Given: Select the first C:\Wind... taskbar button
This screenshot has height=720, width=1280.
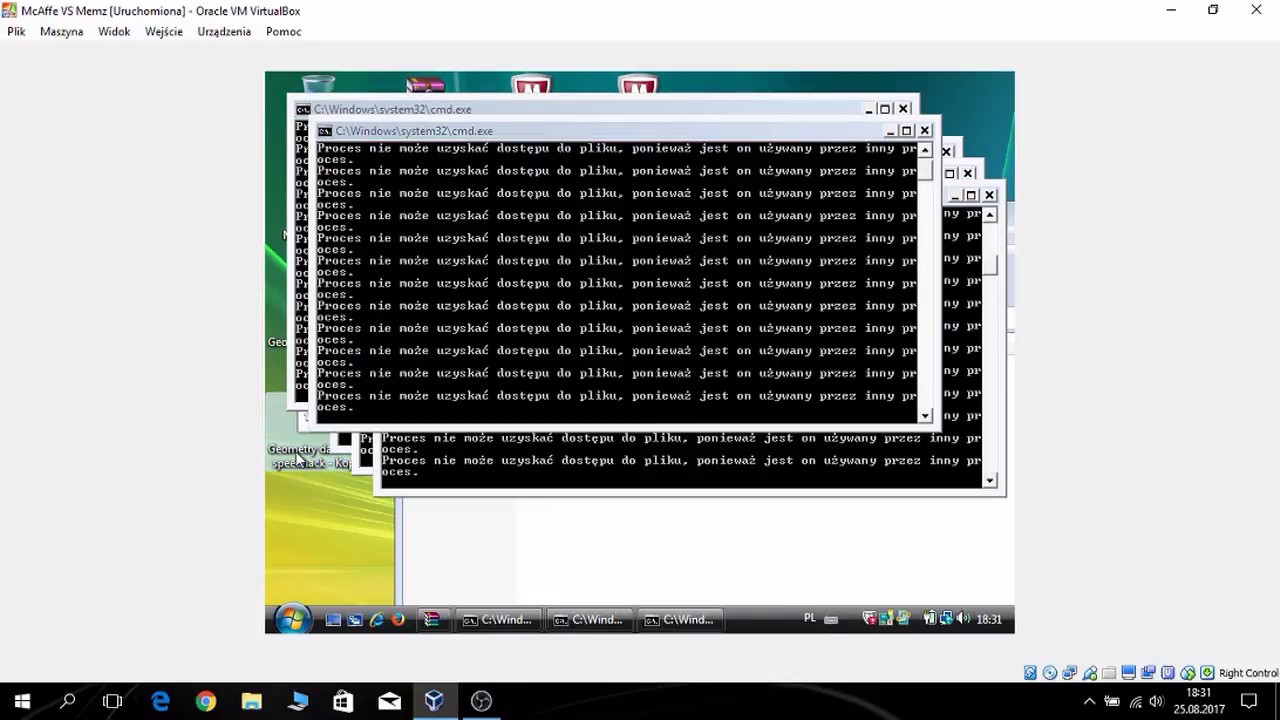Looking at the screenshot, I should pyautogui.click(x=497, y=620).
